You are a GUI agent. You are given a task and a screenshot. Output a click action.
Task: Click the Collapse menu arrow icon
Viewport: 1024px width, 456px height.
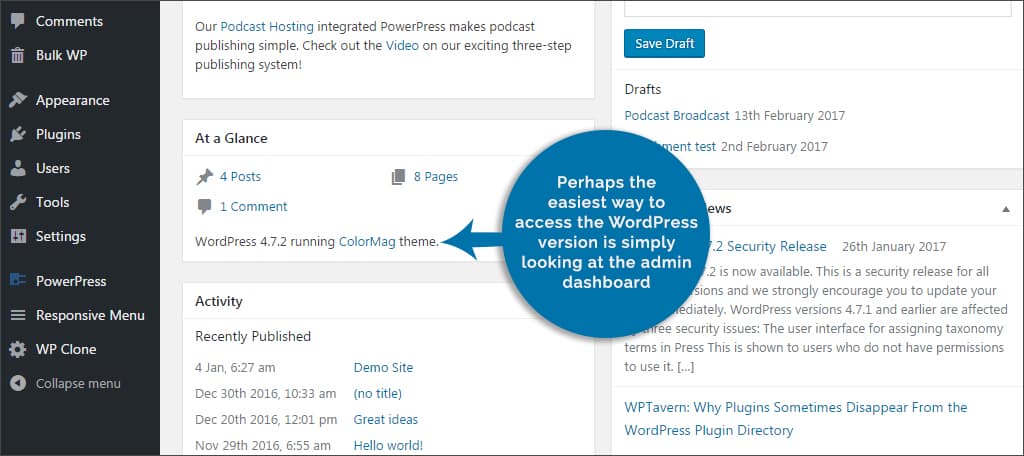tap(18, 383)
